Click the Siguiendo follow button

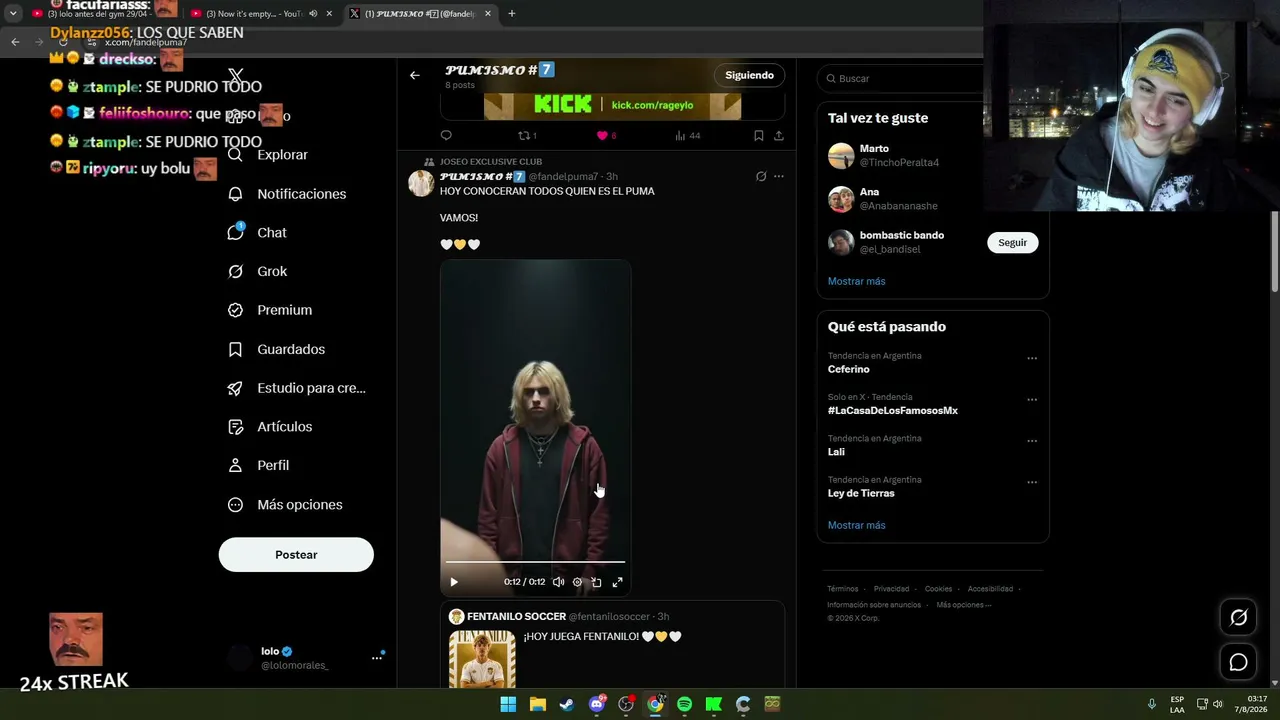(x=750, y=75)
